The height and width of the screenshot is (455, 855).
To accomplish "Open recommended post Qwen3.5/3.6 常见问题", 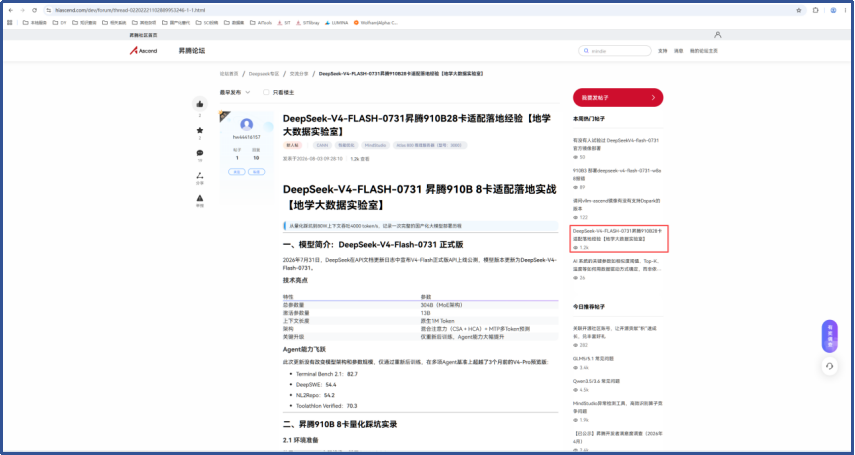I will point(596,381).
